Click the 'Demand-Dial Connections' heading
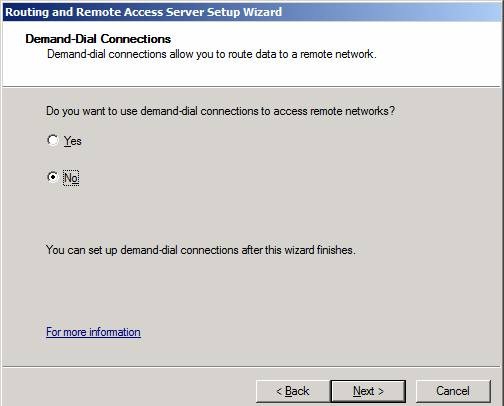The width and height of the screenshot is (504, 406). click(x=98, y=39)
